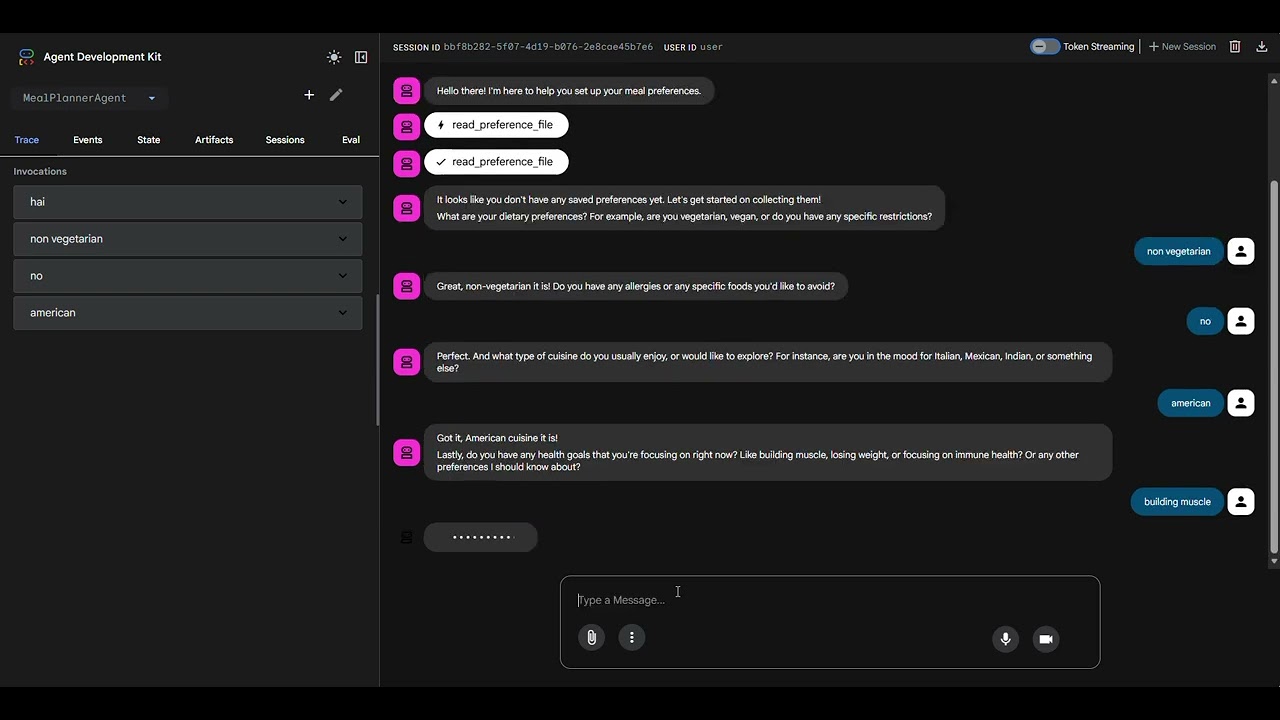Screen dimensions: 1280x720
Task: Open the Eval tab
Action: tap(351, 140)
